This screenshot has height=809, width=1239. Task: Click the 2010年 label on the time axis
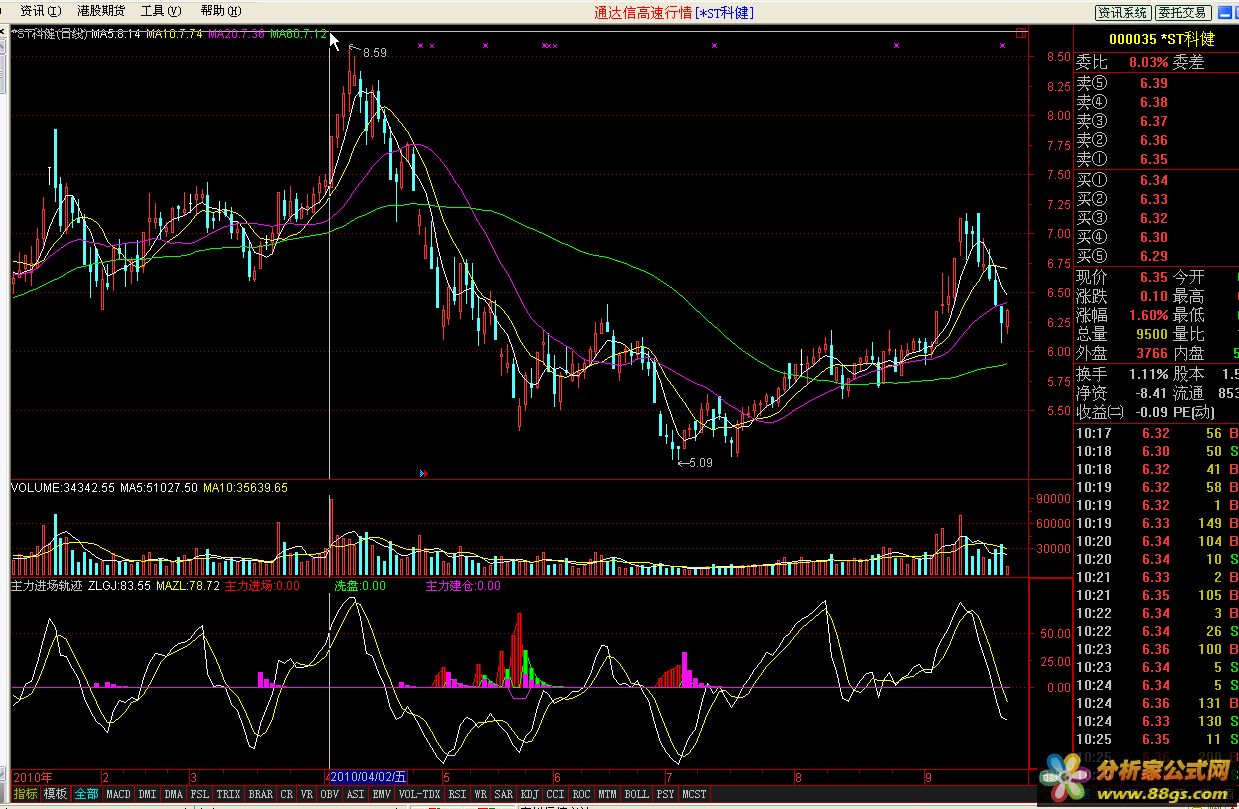tap(33, 776)
